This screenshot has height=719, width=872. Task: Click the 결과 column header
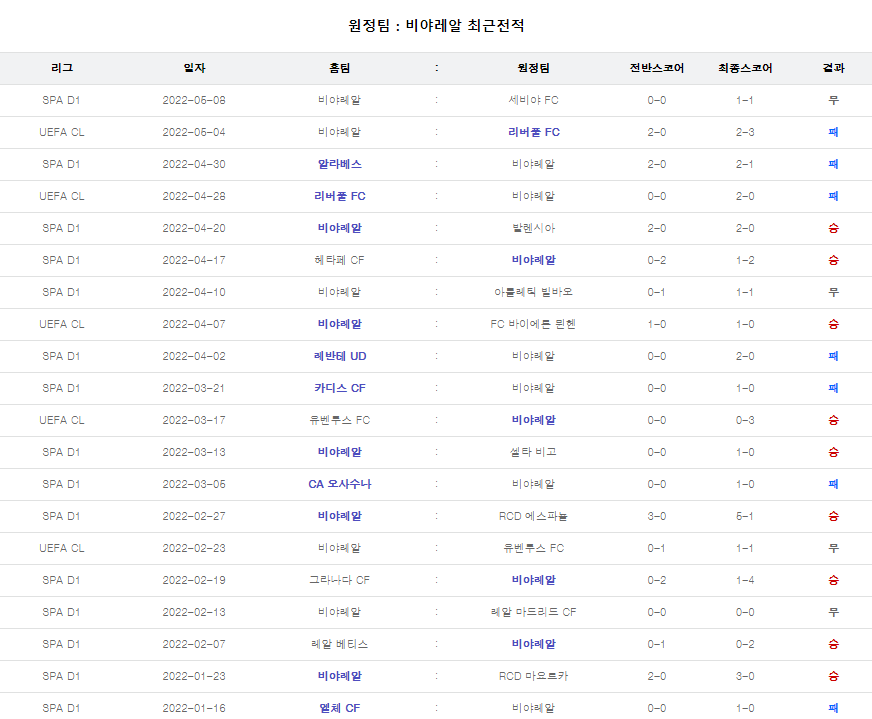pos(834,68)
